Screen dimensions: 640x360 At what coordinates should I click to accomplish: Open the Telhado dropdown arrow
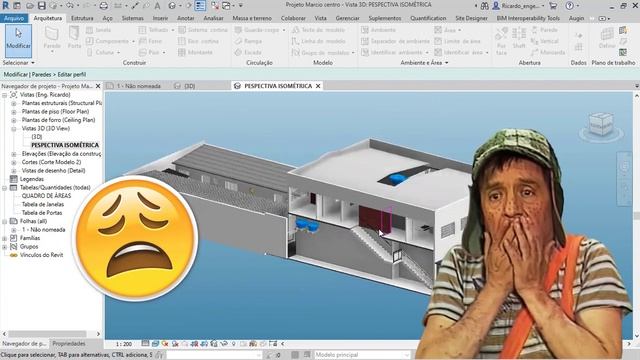(173, 30)
